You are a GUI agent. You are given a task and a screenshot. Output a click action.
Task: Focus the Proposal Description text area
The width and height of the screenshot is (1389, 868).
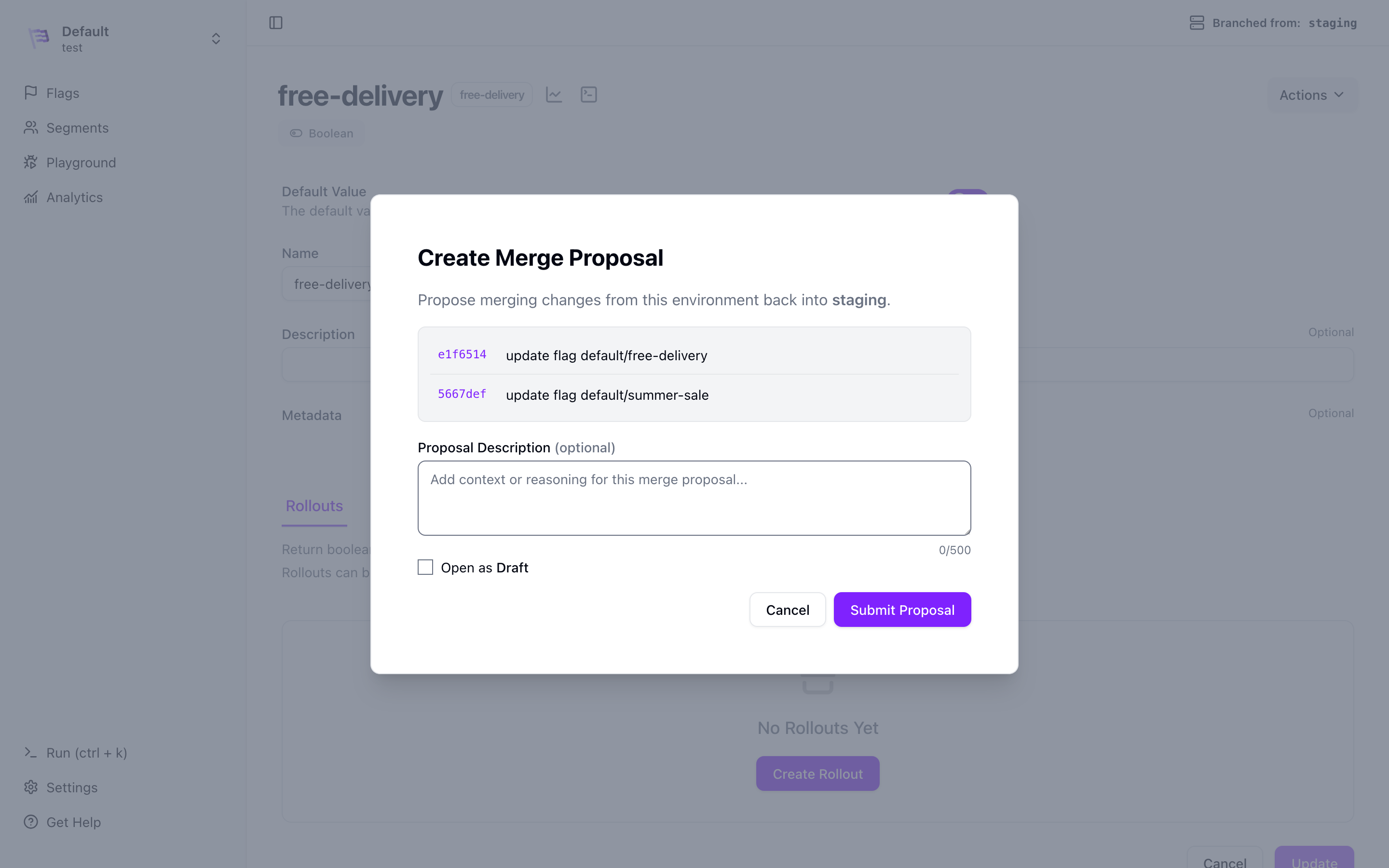694,498
